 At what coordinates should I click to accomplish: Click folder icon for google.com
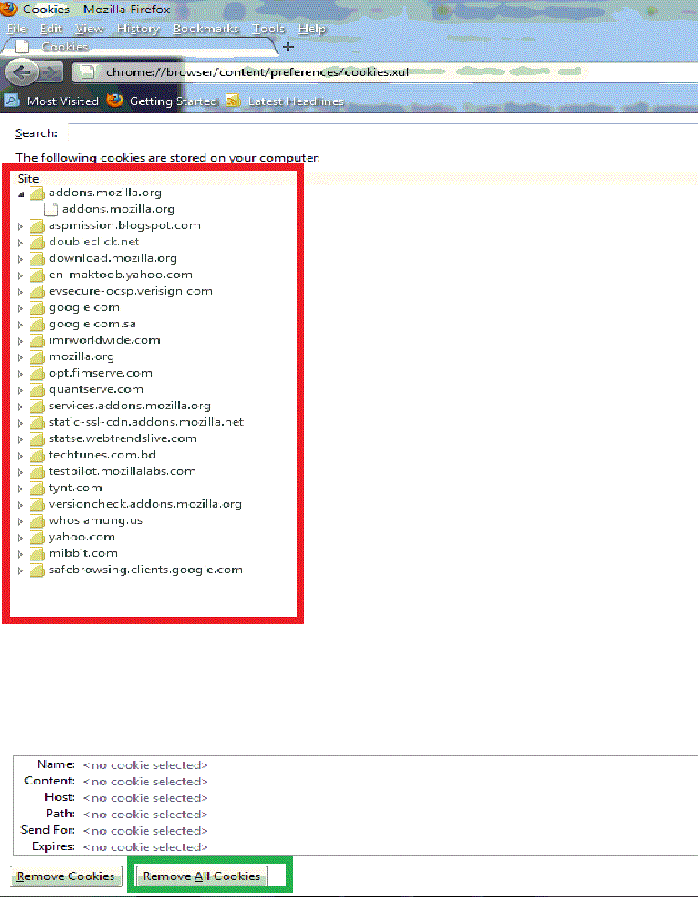pyautogui.click(x=37, y=308)
